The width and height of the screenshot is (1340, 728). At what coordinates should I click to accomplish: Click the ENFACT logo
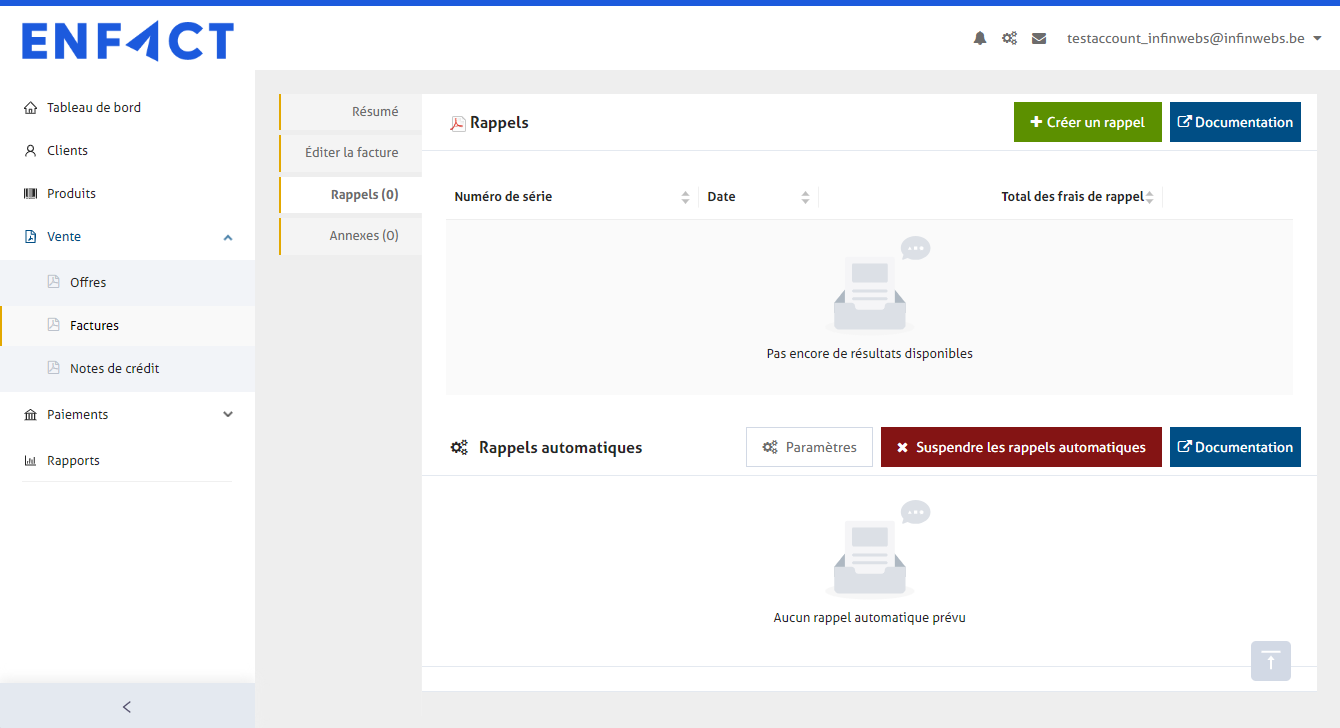[x=128, y=42]
